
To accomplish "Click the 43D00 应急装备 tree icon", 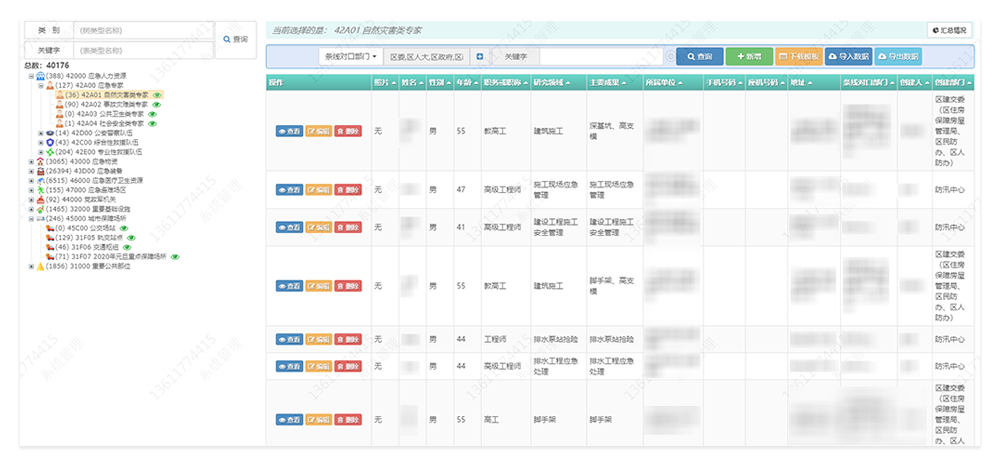I will (40, 171).
